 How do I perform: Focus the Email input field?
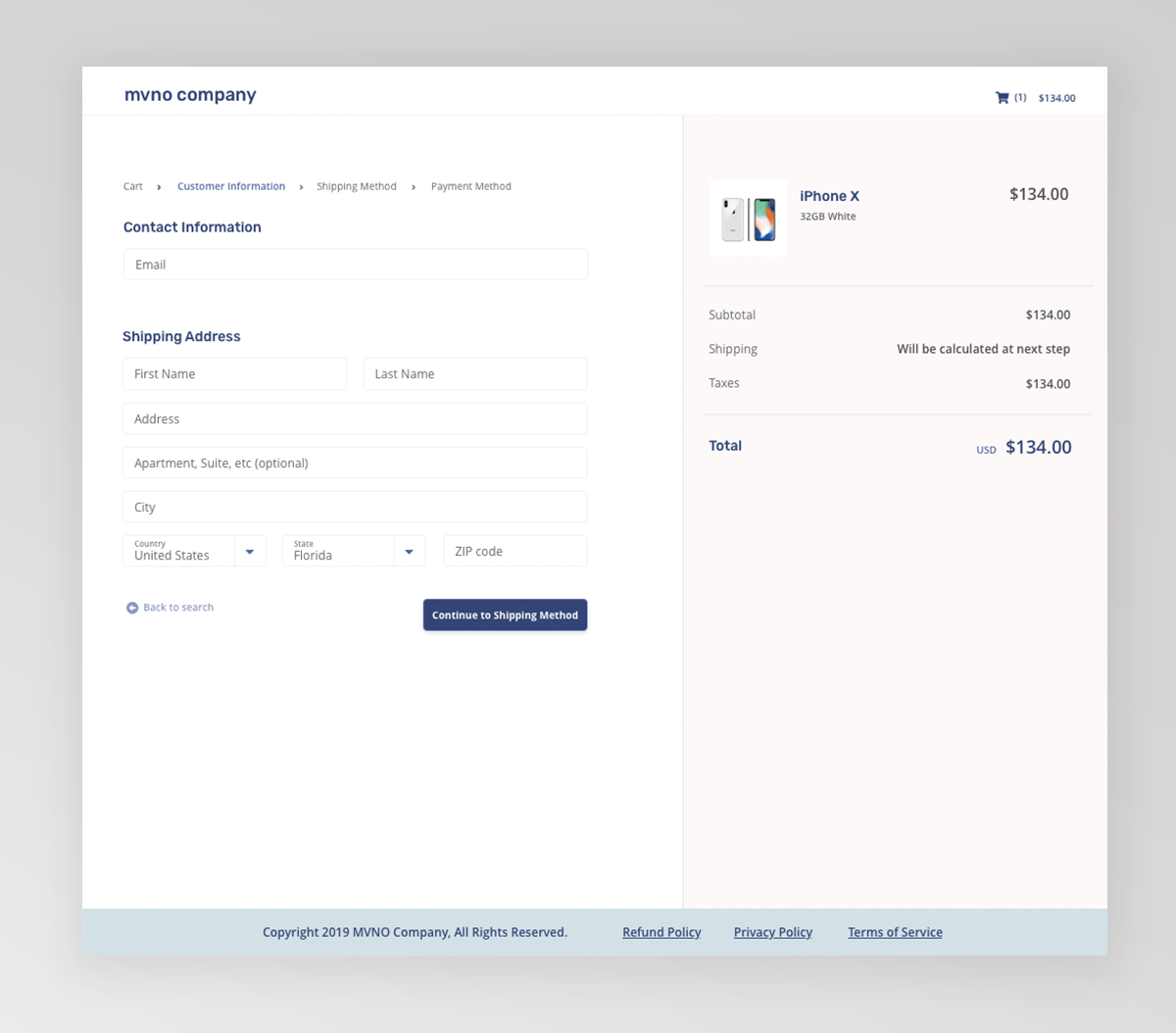pos(355,264)
